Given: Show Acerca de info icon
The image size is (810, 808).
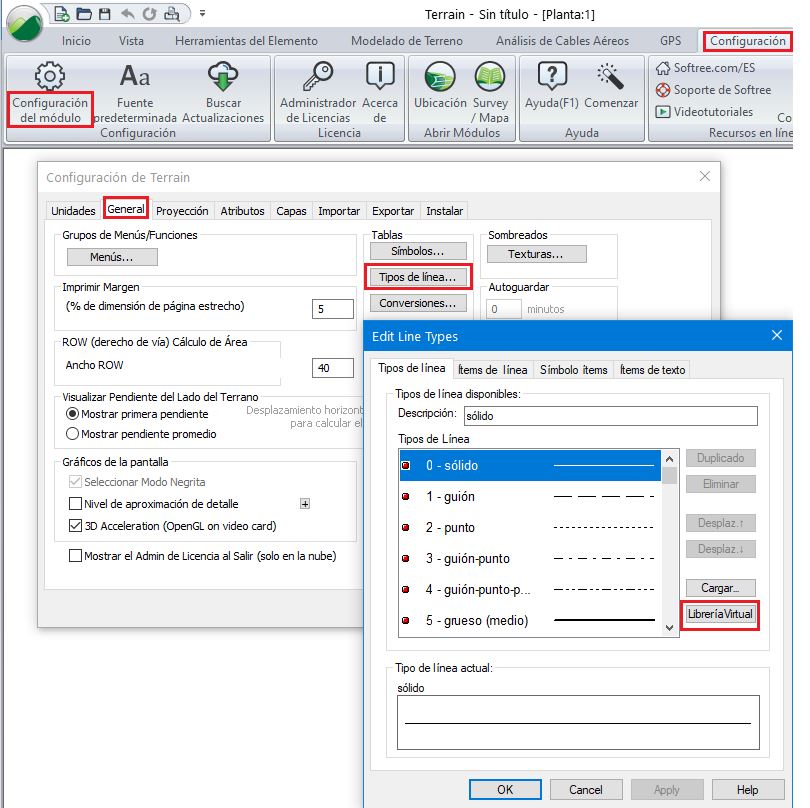Looking at the screenshot, I should point(380,76).
